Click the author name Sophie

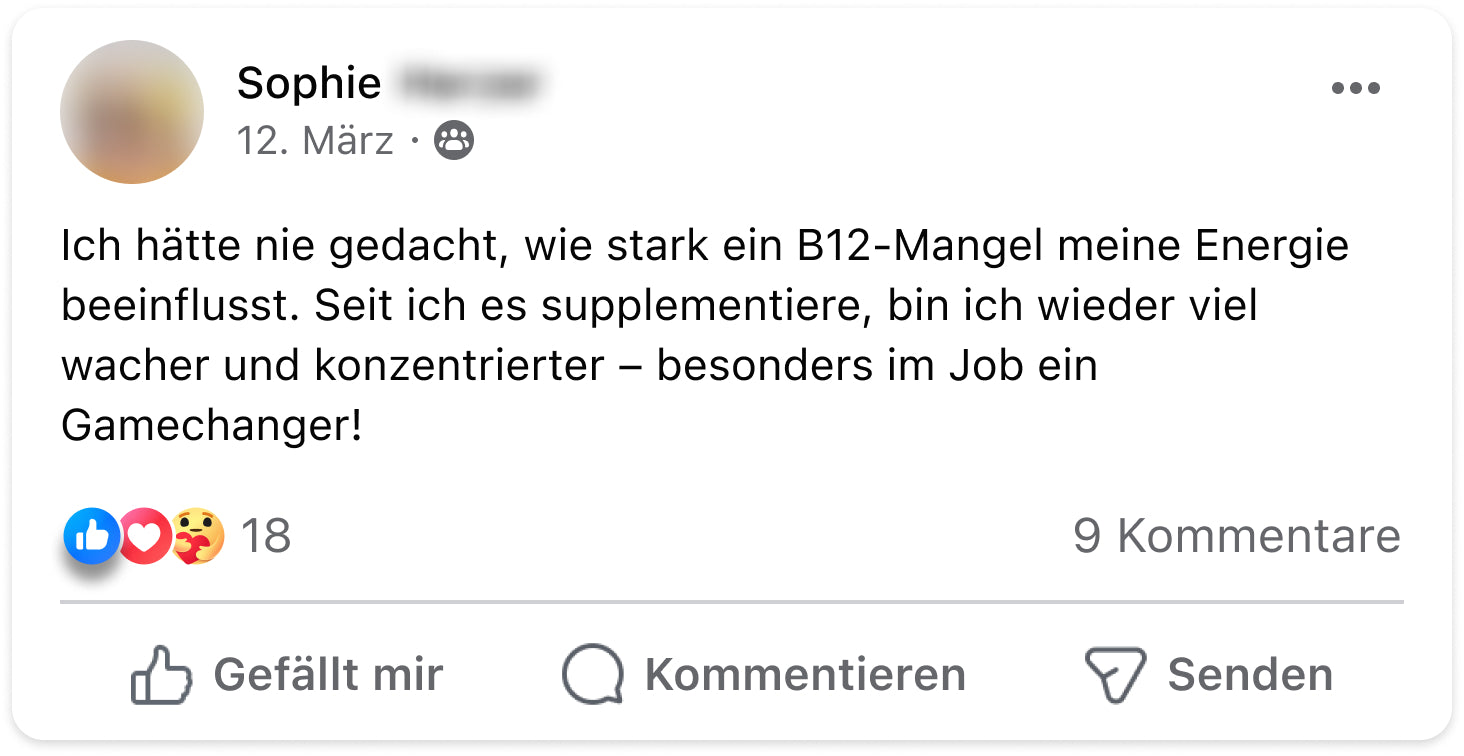pos(308,84)
